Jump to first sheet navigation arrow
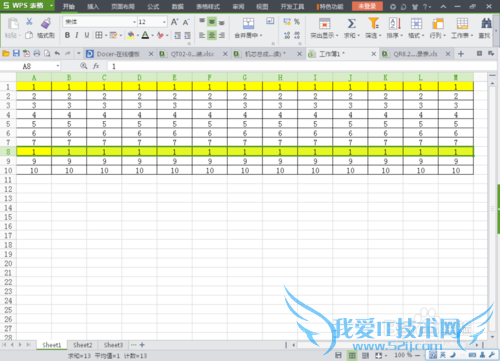Viewport: 500px width, 361px height. coord(4,345)
